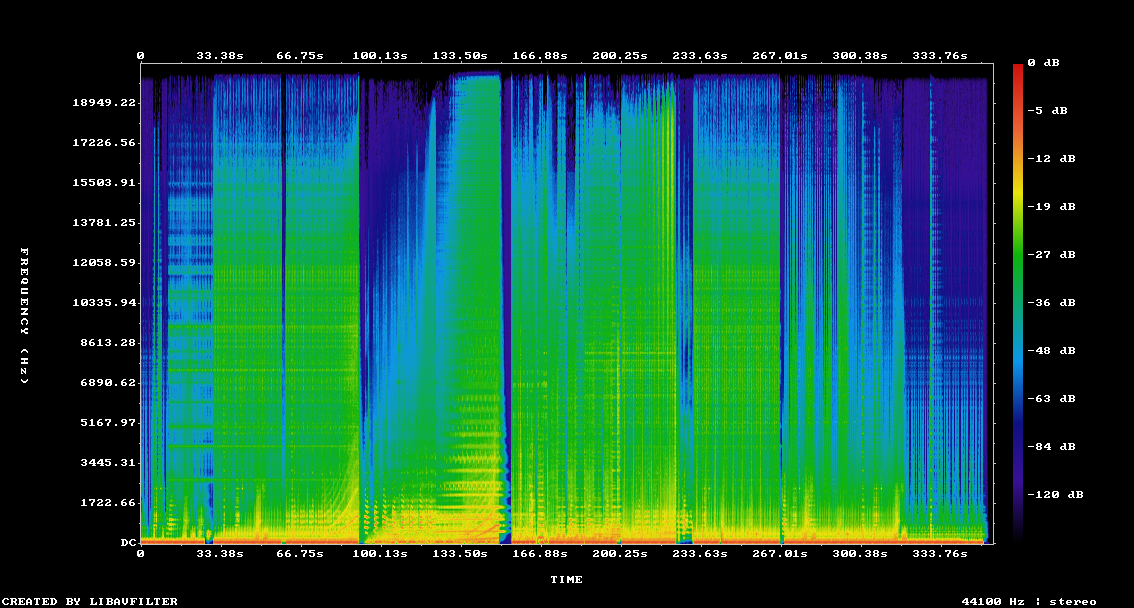
Task: Click the DC label on frequency axis
Action: tap(128, 543)
